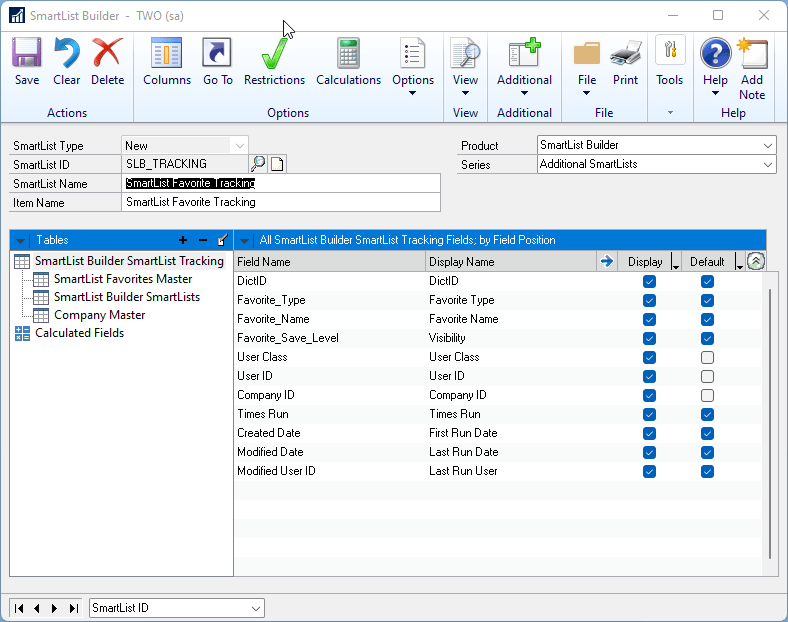
Task: Uncheck Default for Created Date row
Action: point(707,433)
